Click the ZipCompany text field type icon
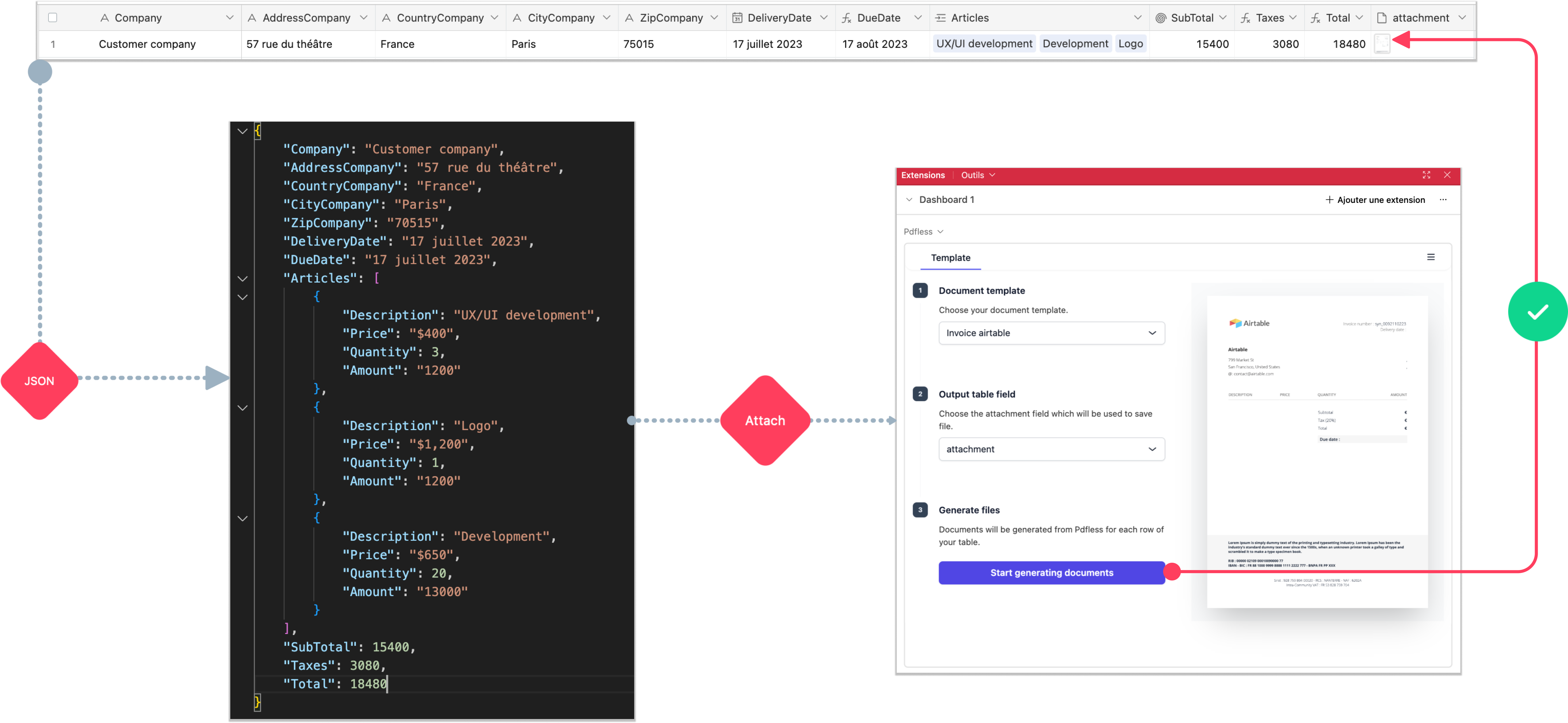This screenshot has width=1568, height=723. pyautogui.click(x=629, y=18)
